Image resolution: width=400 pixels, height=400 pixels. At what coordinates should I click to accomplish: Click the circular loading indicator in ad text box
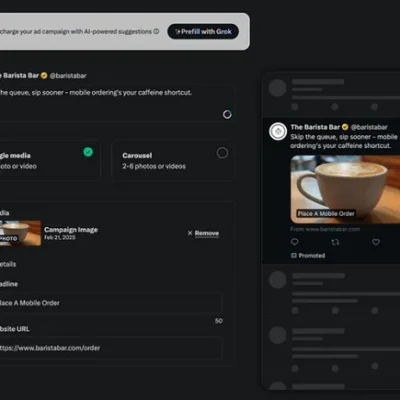[x=227, y=114]
